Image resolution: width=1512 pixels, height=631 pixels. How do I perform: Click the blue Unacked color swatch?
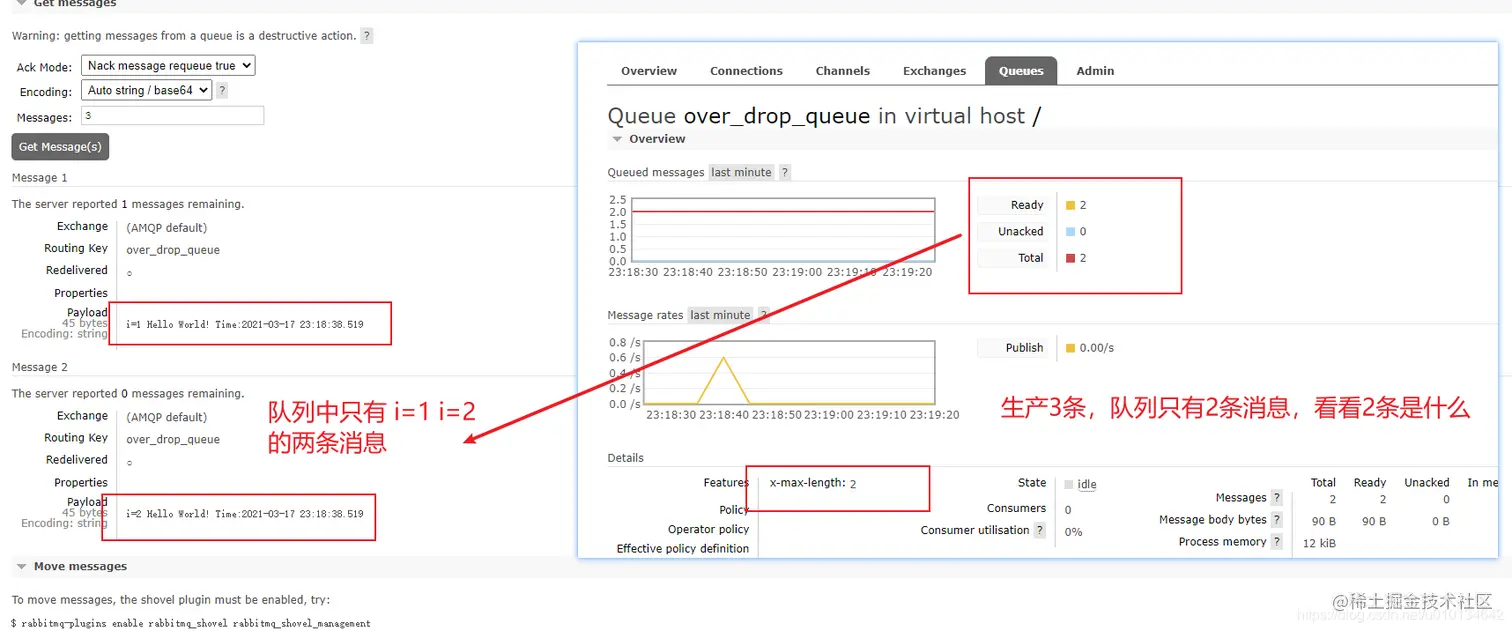(1070, 231)
